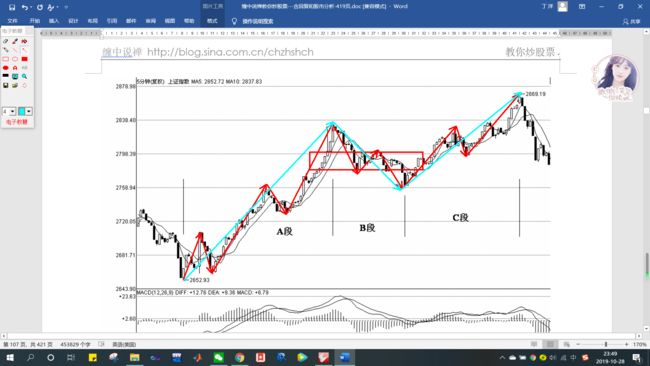Open zoom dialog via 170% label
This screenshot has width=650, height=366.
pos(640,344)
